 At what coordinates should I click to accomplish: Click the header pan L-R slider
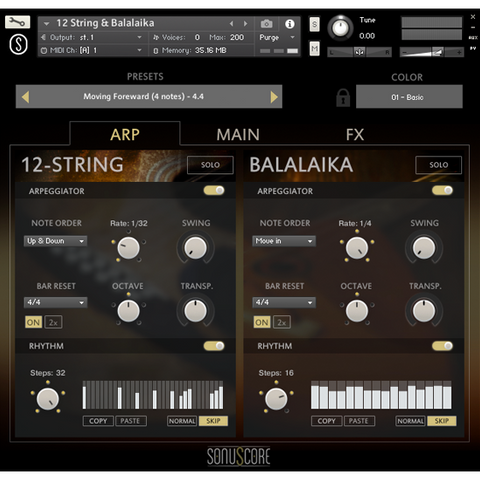point(359,52)
